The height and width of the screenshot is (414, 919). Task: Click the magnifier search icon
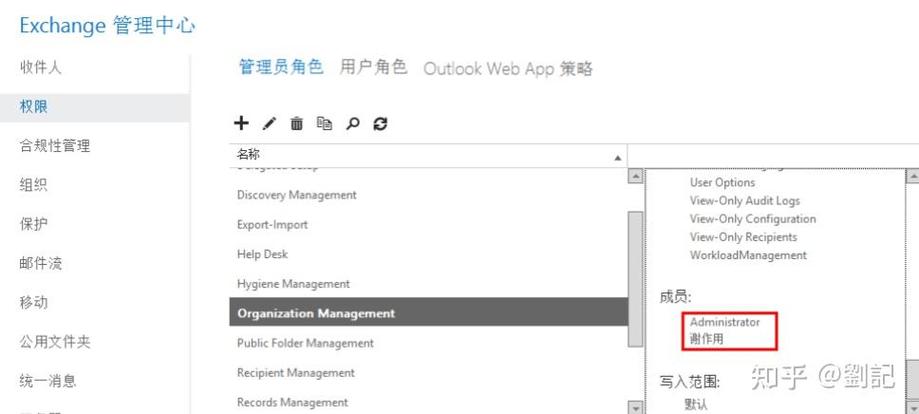pyautogui.click(x=352, y=124)
